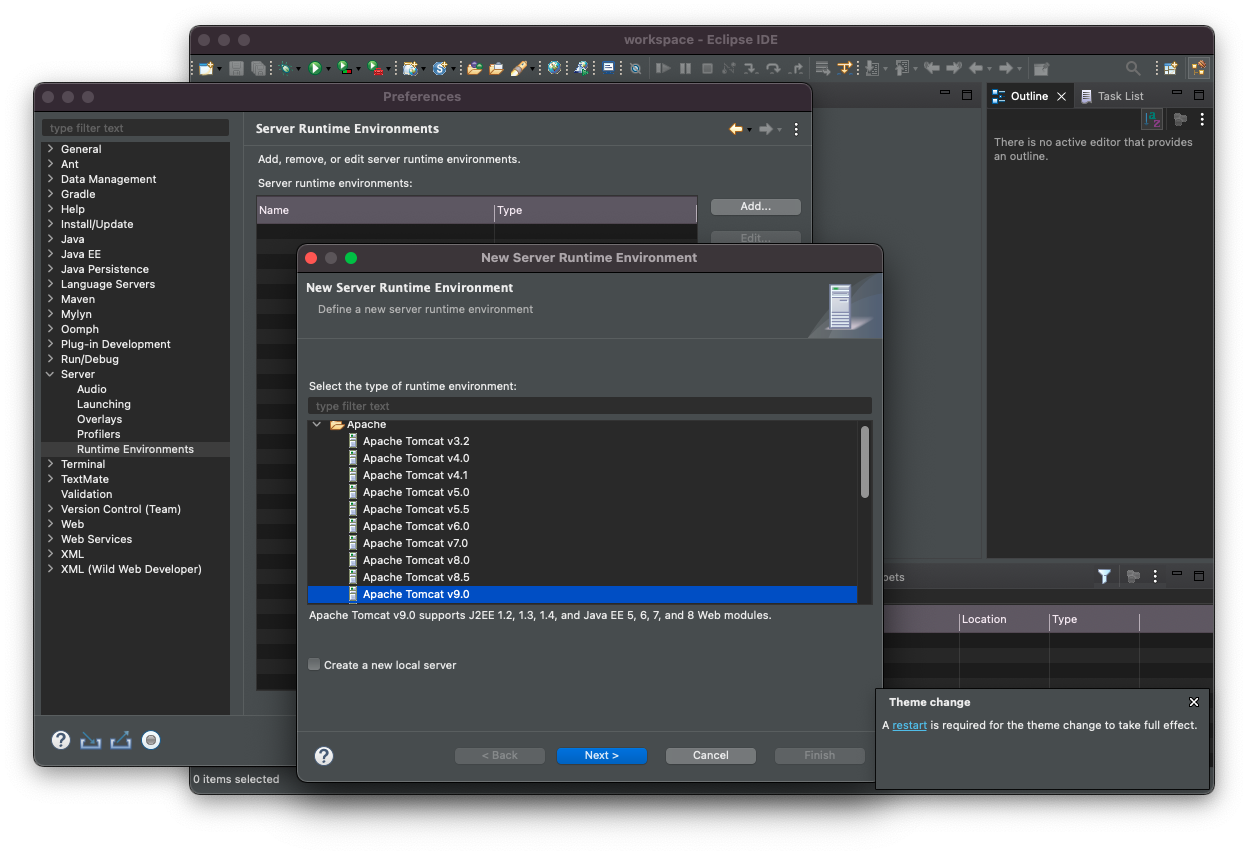Click the Oomph record circle icon in Preferences
The height and width of the screenshot is (856, 1248).
[x=151, y=740]
